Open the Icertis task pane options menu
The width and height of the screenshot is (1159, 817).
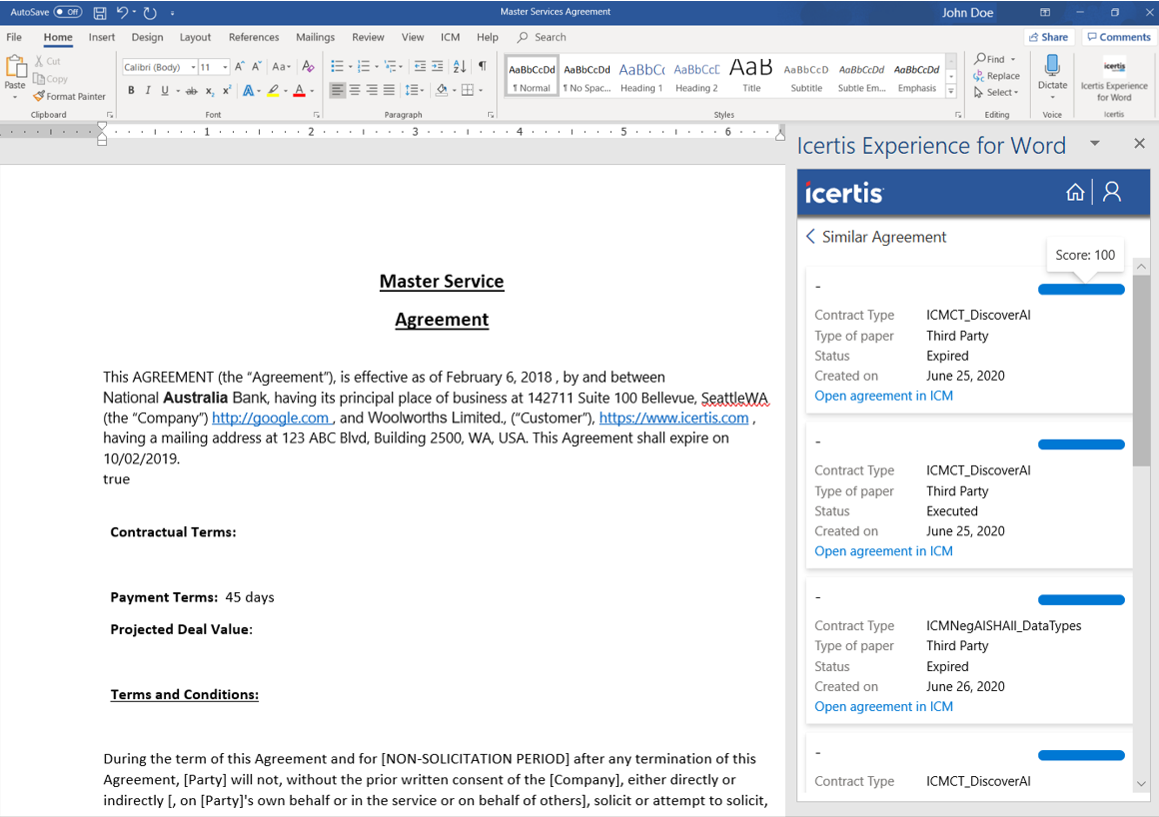coord(1095,143)
